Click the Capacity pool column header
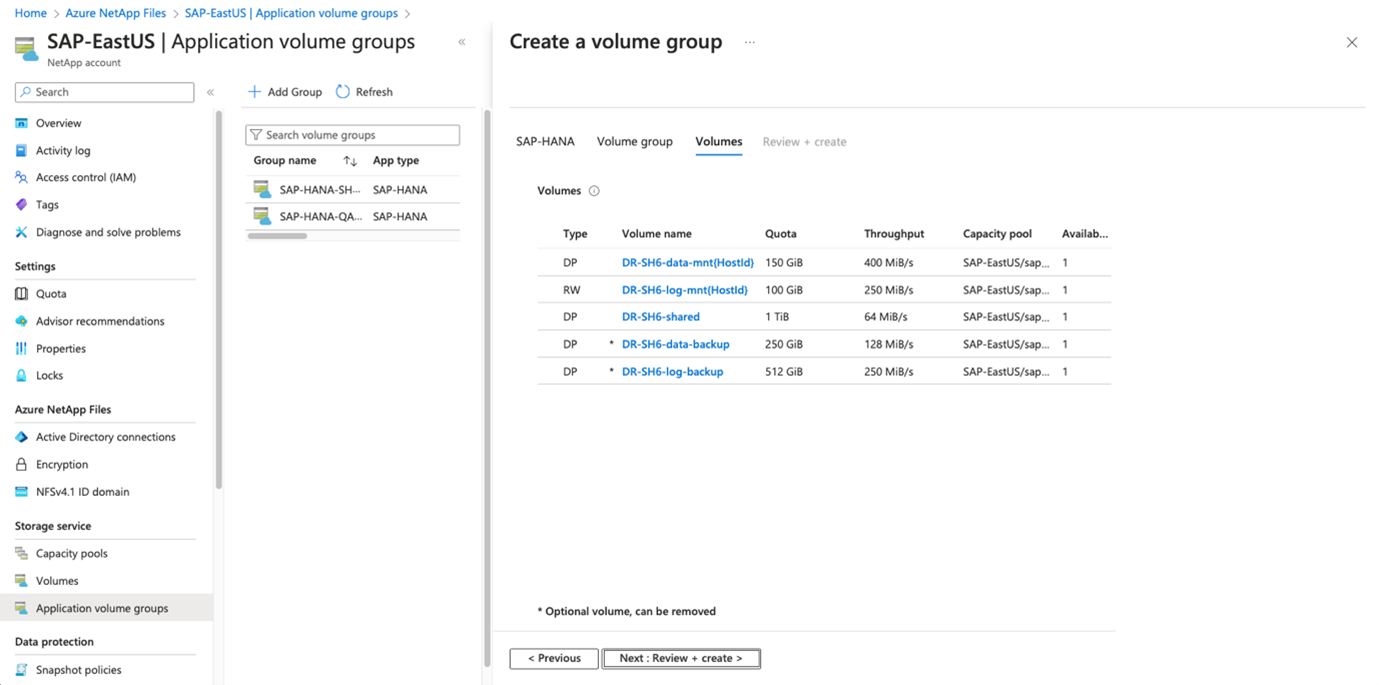1379x685 pixels. coord(997,234)
